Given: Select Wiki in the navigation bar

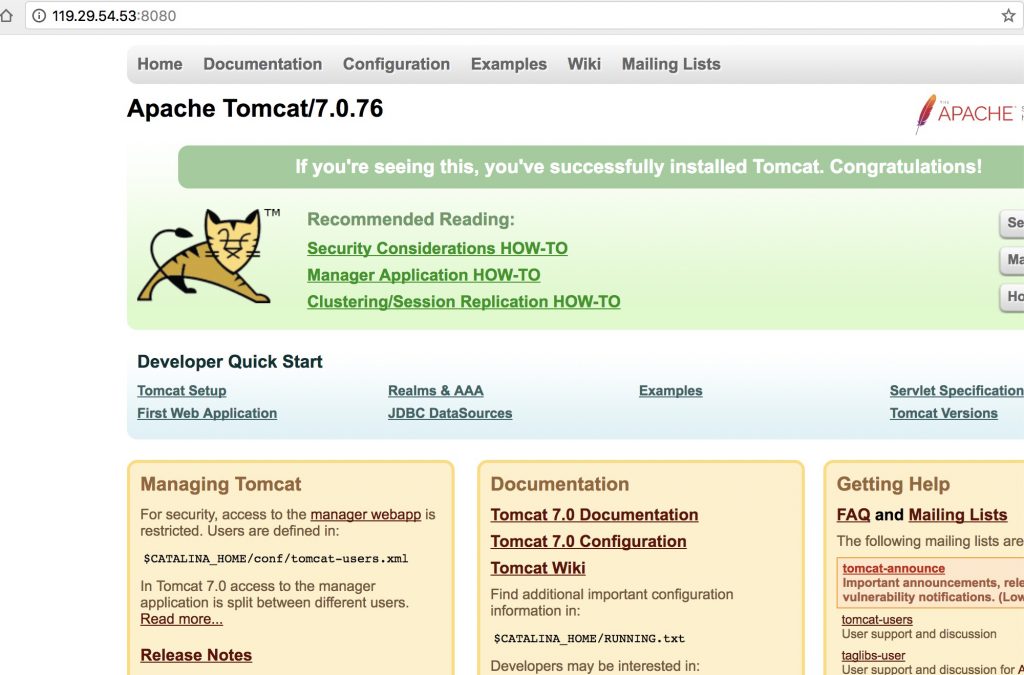Looking at the screenshot, I should click(584, 64).
